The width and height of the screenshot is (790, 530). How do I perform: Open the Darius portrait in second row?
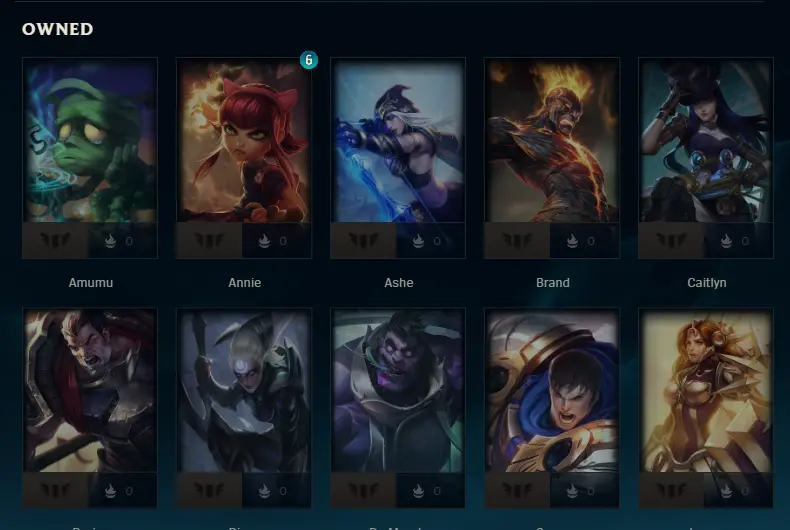pos(90,390)
